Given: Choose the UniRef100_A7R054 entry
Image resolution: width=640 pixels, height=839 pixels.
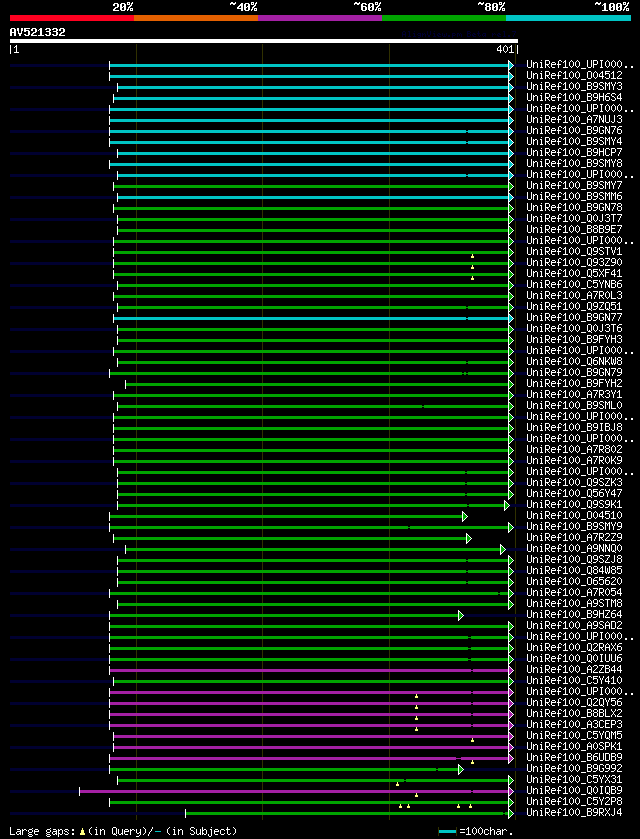Looking at the screenshot, I should pos(574,592).
